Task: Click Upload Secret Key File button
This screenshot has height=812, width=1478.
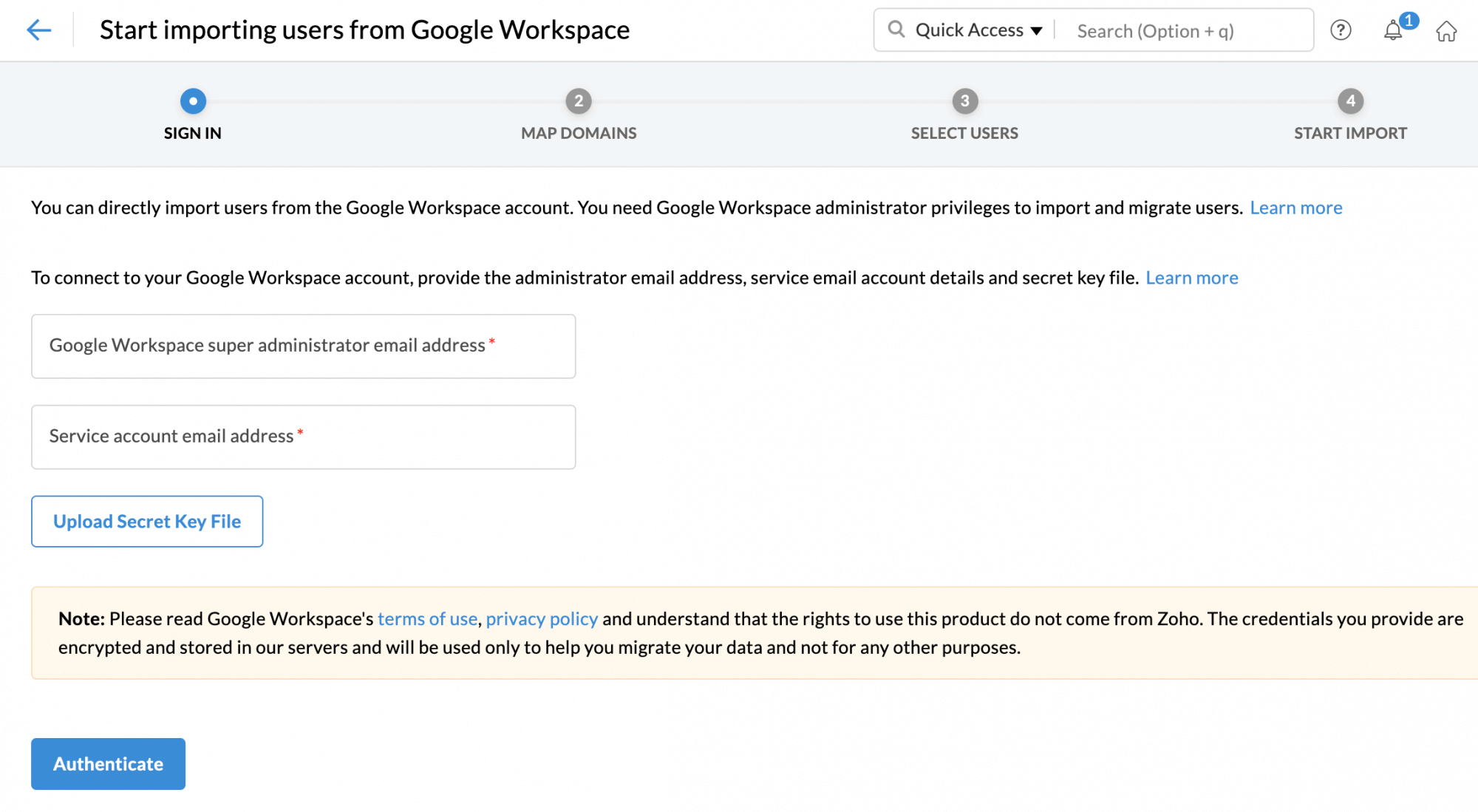Action: pyautogui.click(x=147, y=521)
